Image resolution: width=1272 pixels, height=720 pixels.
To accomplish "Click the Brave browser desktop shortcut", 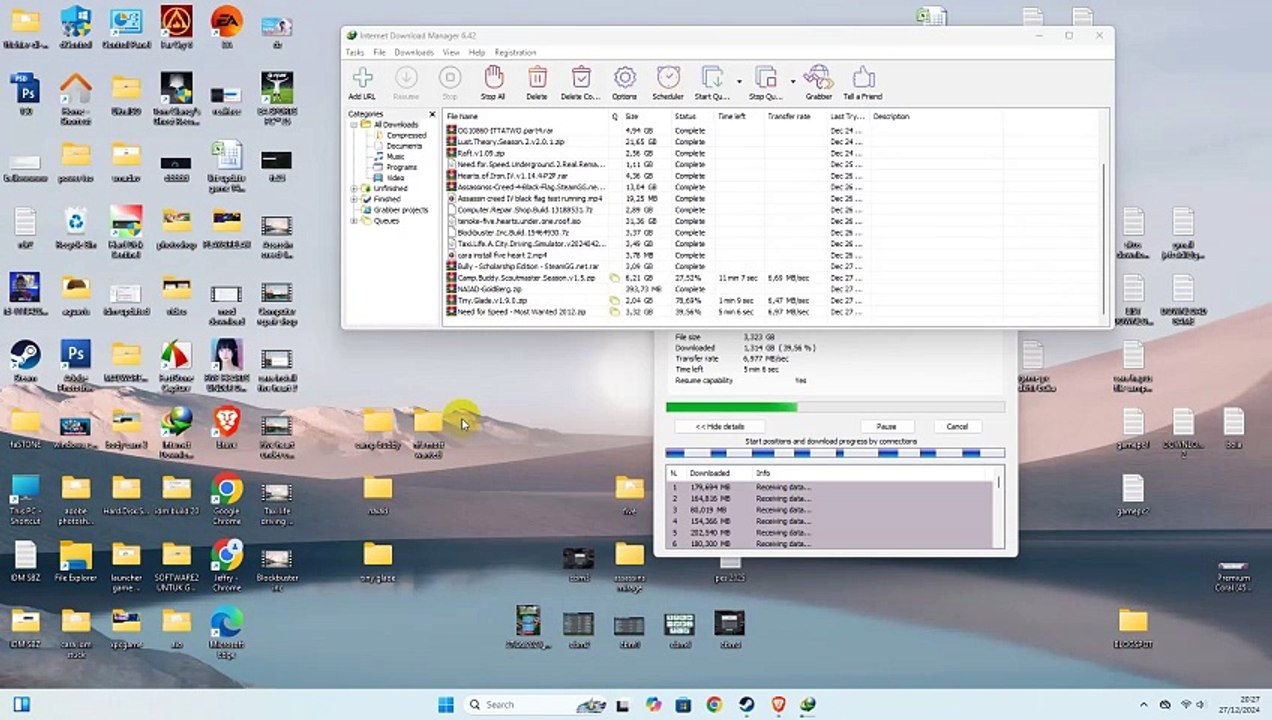I will coord(227,427).
